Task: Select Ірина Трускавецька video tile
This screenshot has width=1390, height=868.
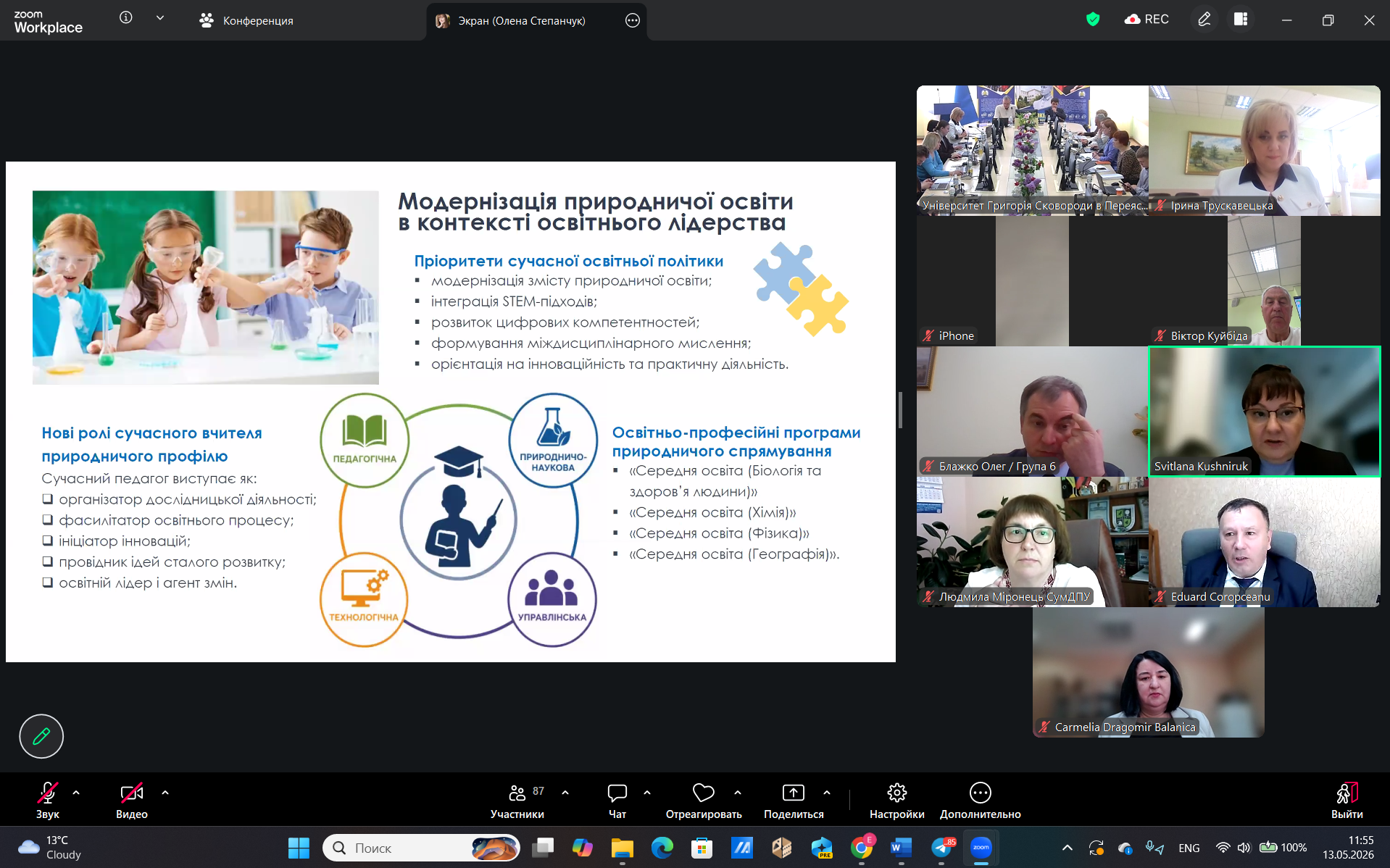Action: click(1265, 151)
